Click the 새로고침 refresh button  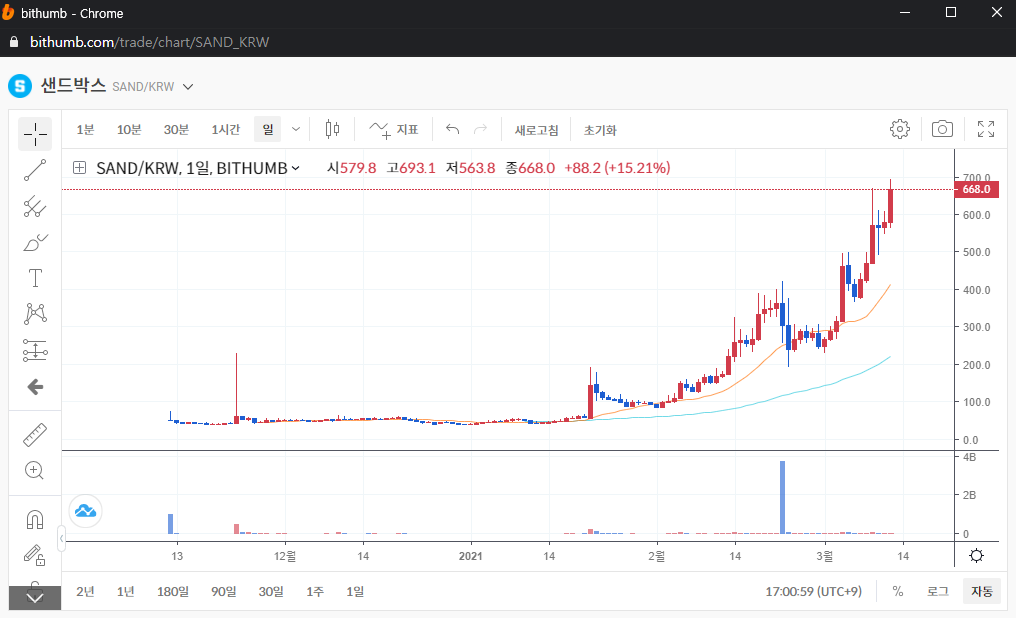click(537, 130)
